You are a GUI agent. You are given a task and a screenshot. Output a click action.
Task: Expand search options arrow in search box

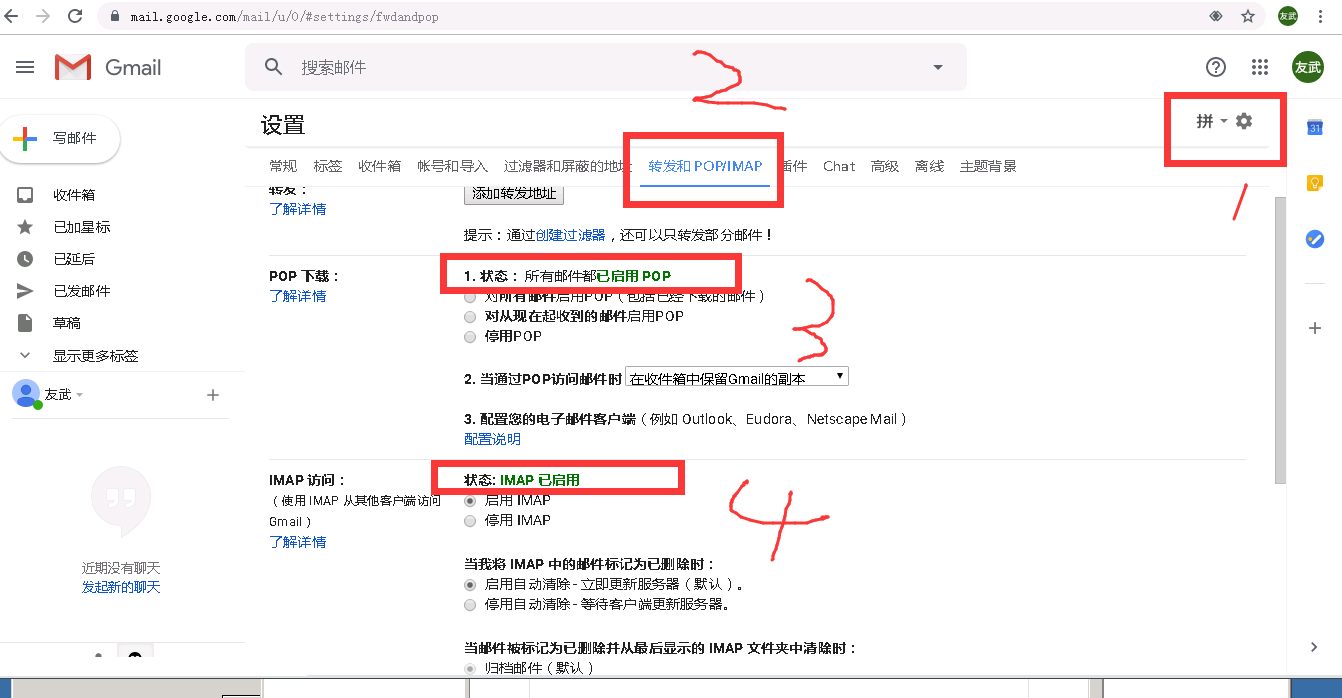coord(938,67)
